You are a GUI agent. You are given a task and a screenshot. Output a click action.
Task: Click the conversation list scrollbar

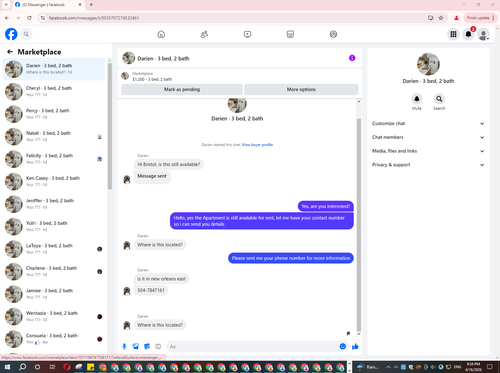point(110,126)
